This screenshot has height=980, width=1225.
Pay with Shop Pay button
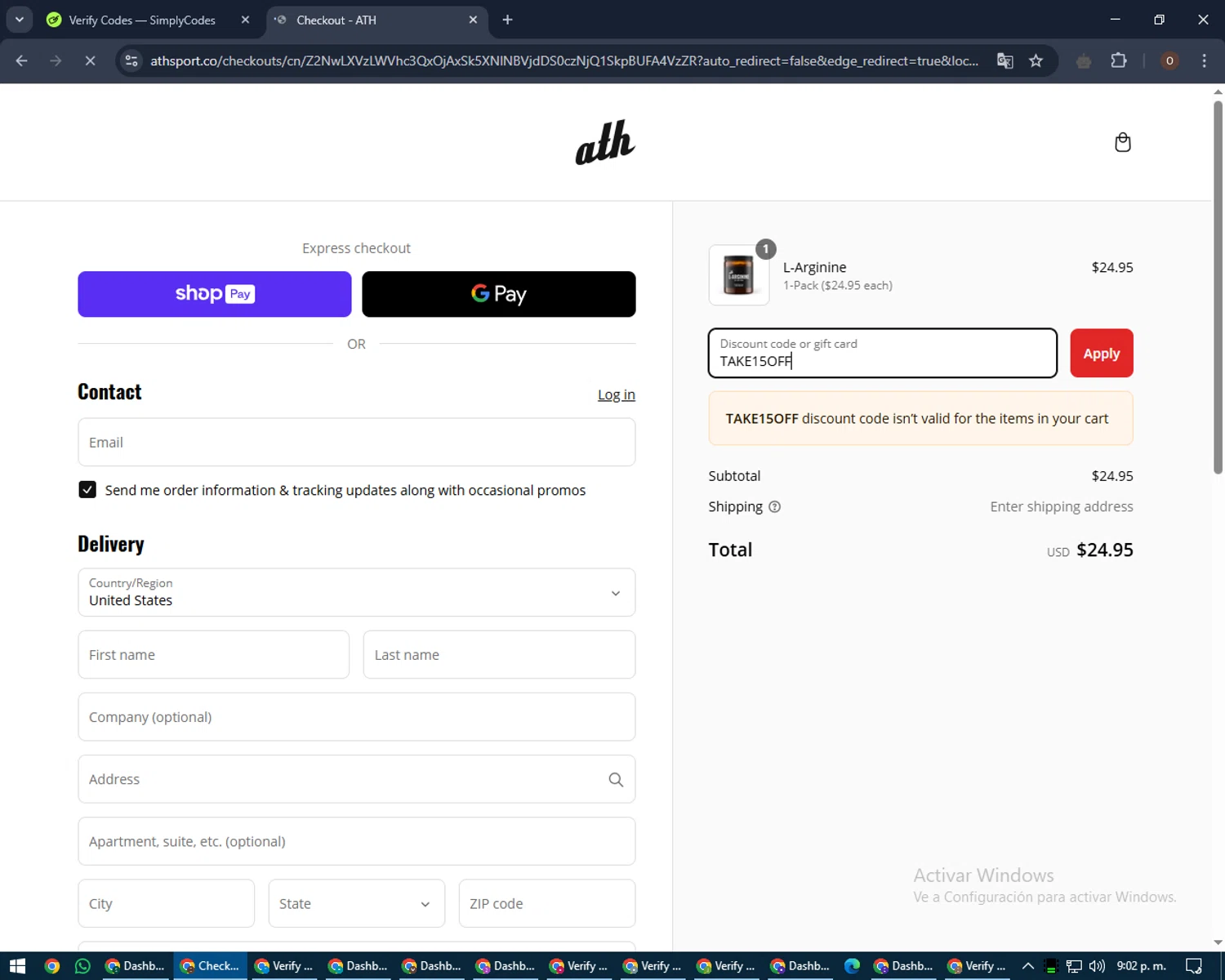pyautogui.click(x=215, y=294)
